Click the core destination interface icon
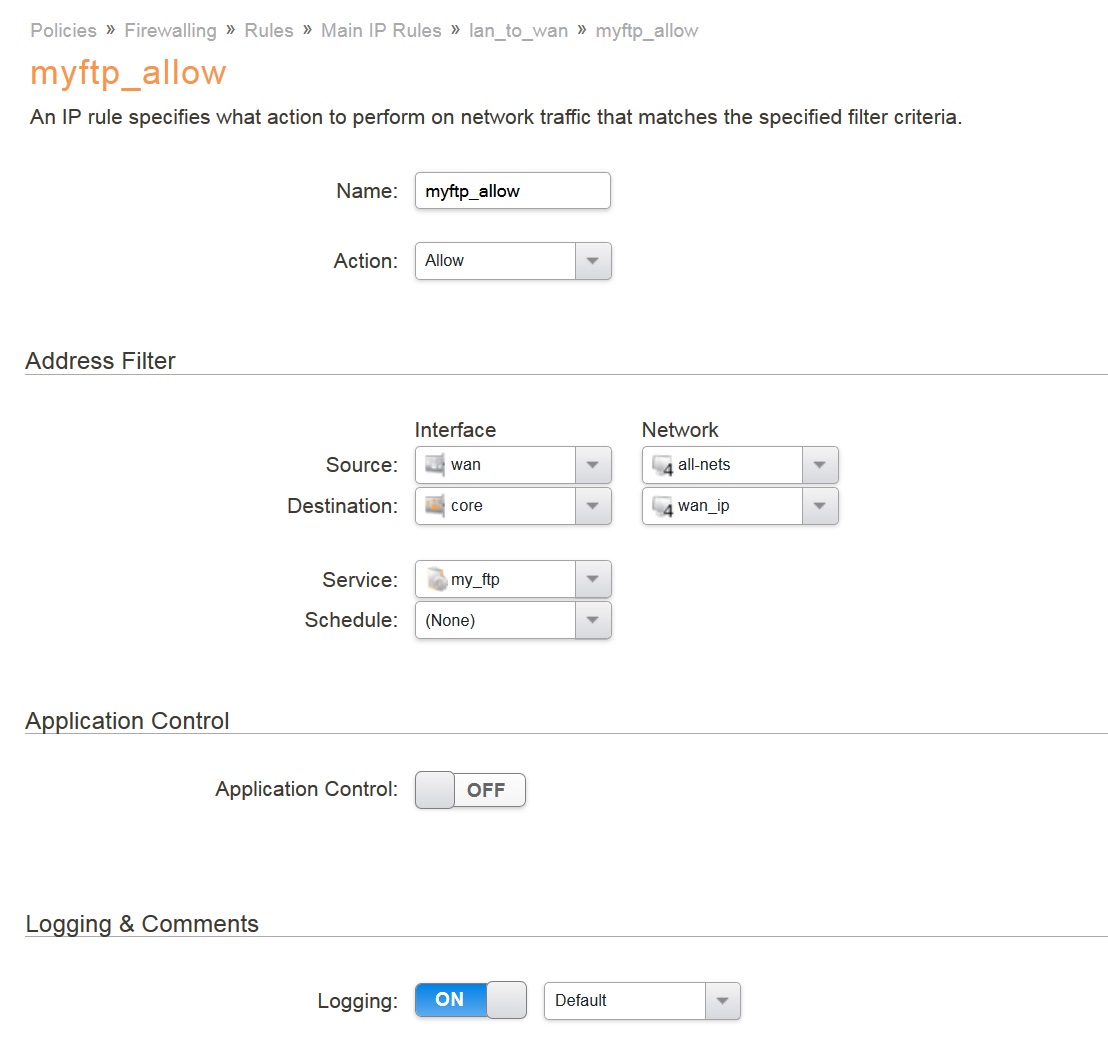 (x=435, y=506)
